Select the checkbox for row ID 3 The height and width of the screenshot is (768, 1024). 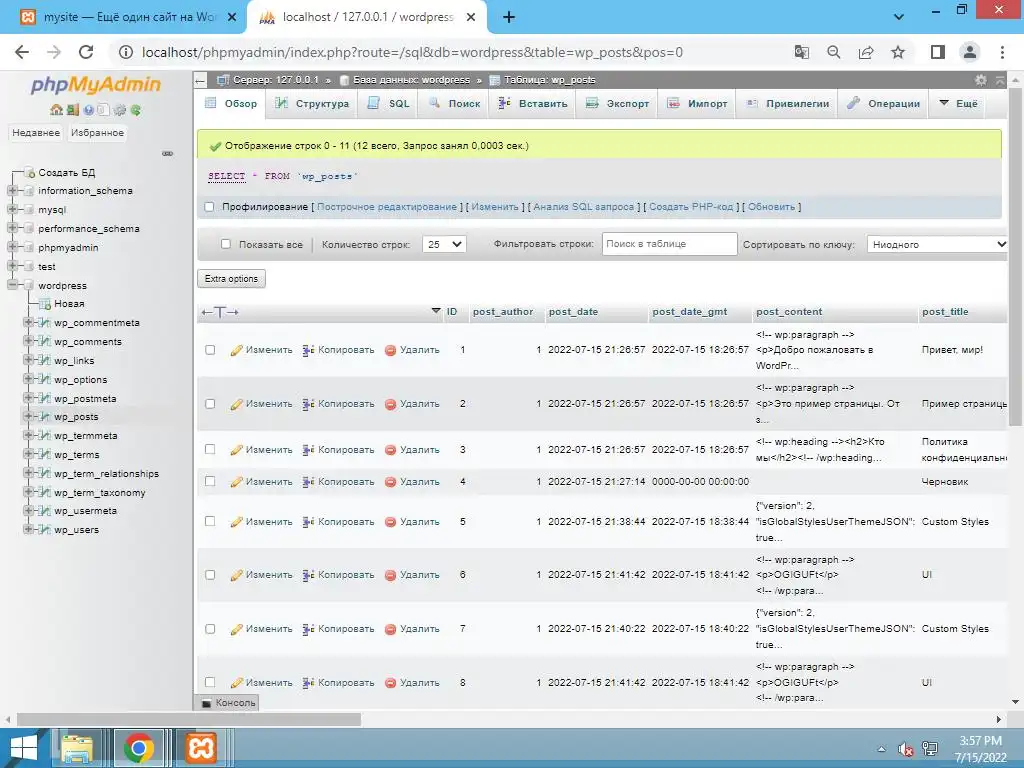coord(210,449)
